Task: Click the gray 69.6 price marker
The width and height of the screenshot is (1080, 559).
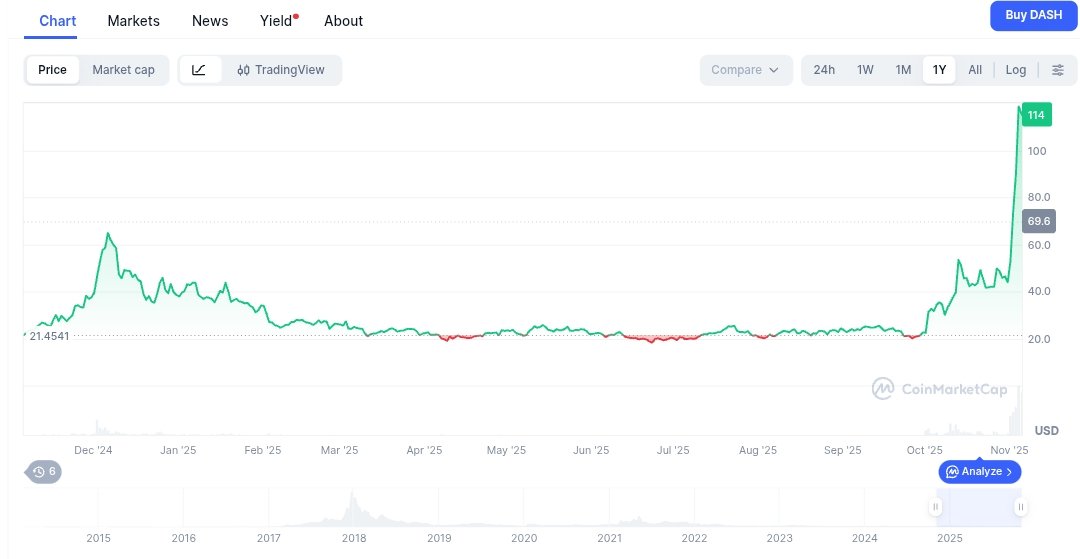Action: 1038,221
